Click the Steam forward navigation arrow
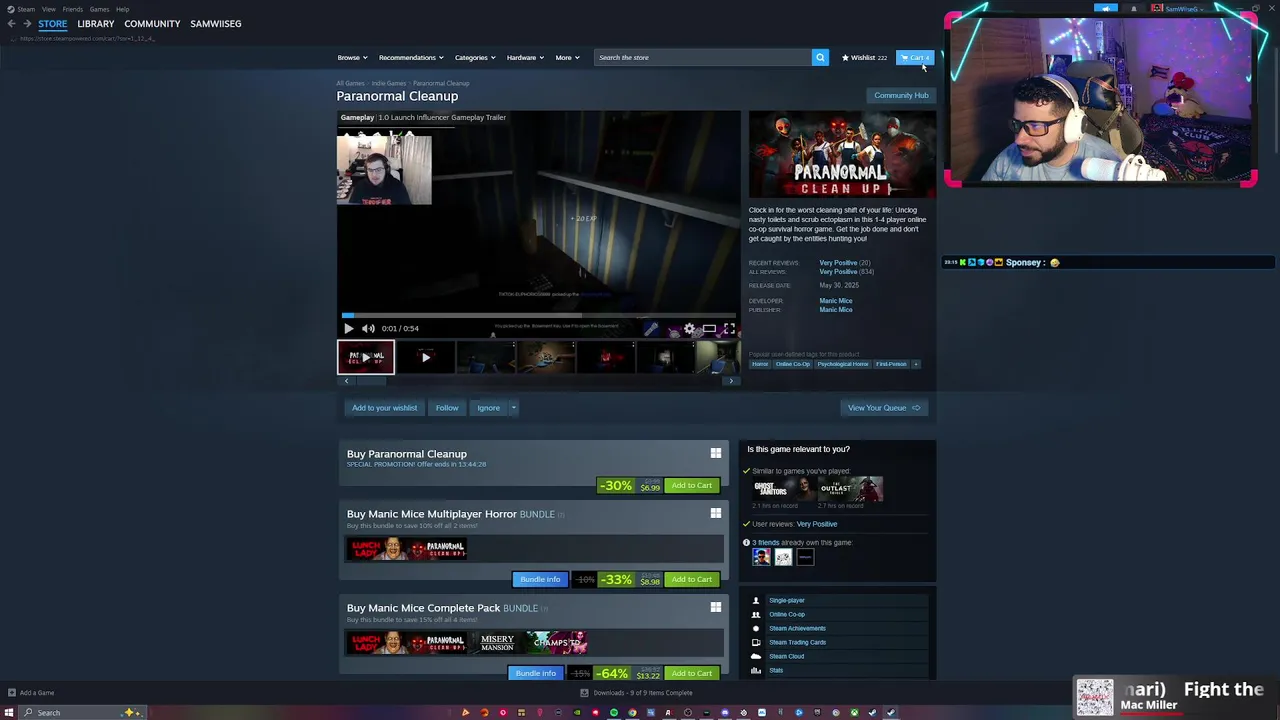Viewport: 1280px width, 720px height. click(26, 24)
